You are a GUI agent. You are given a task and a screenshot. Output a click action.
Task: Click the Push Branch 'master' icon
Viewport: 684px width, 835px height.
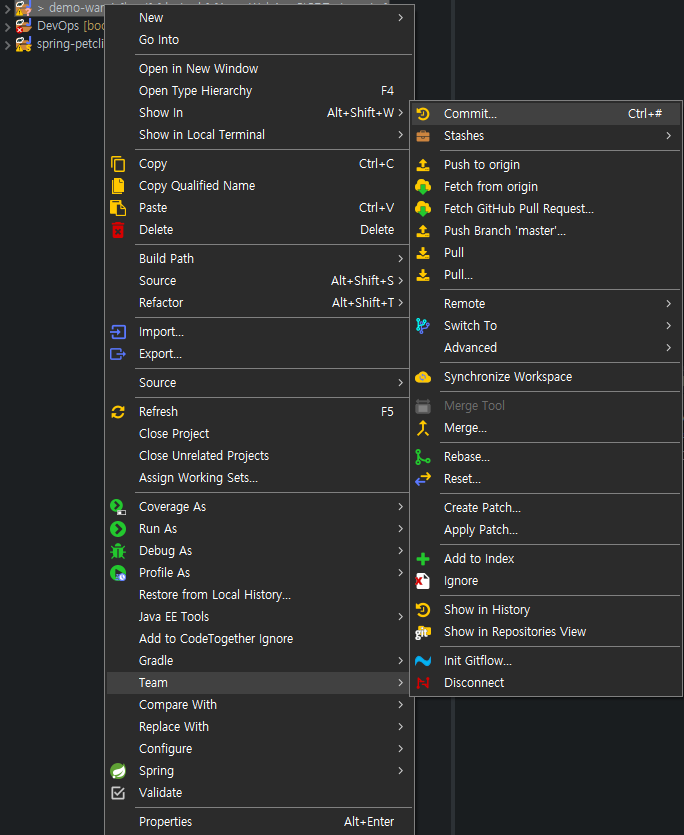[x=423, y=231]
